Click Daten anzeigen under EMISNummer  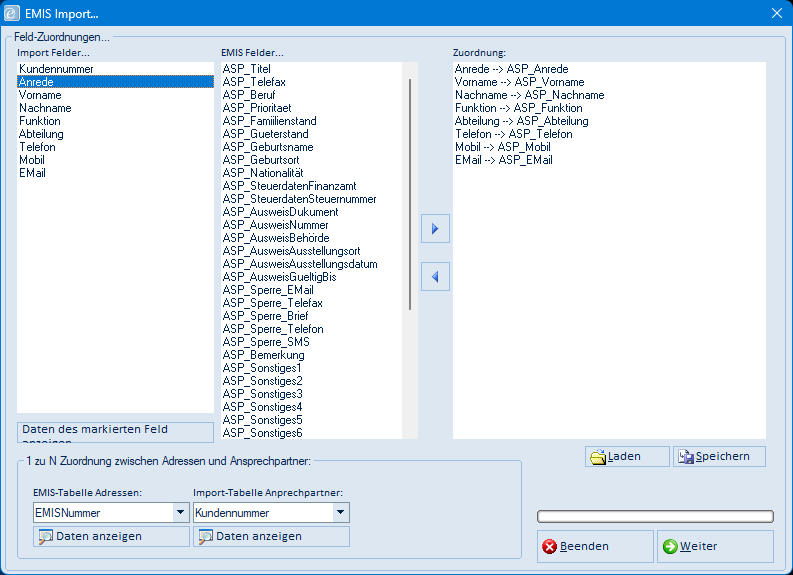111,536
